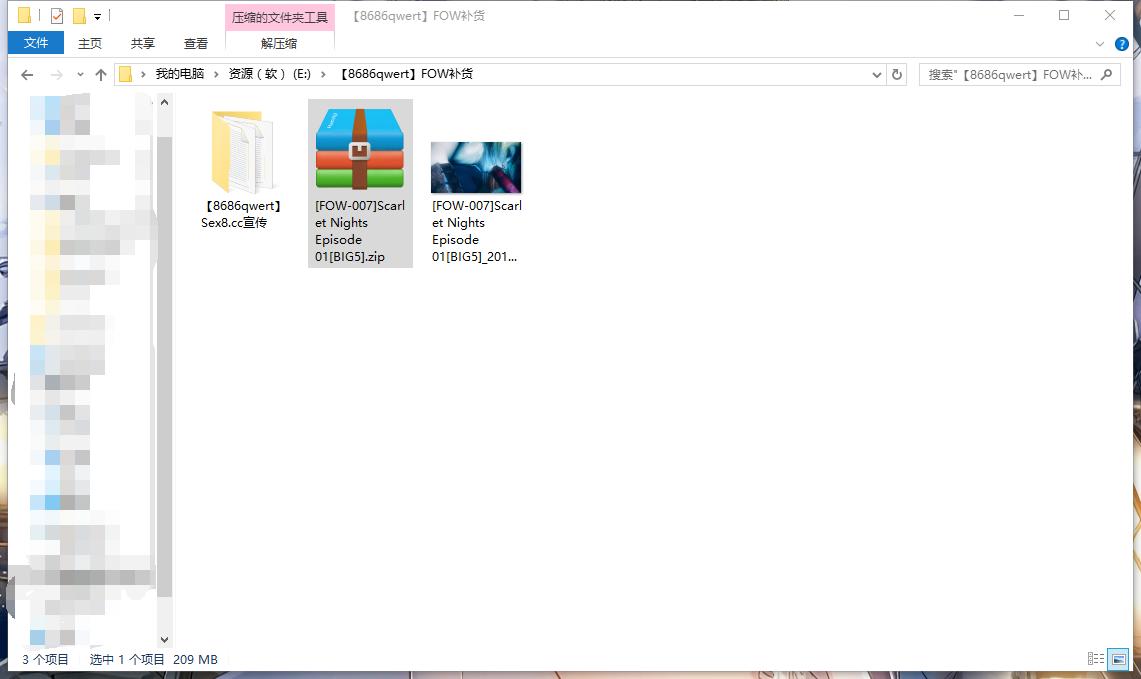Click the New folder icon in the title bar
The image size is (1141, 679).
(x=79, y=16)
